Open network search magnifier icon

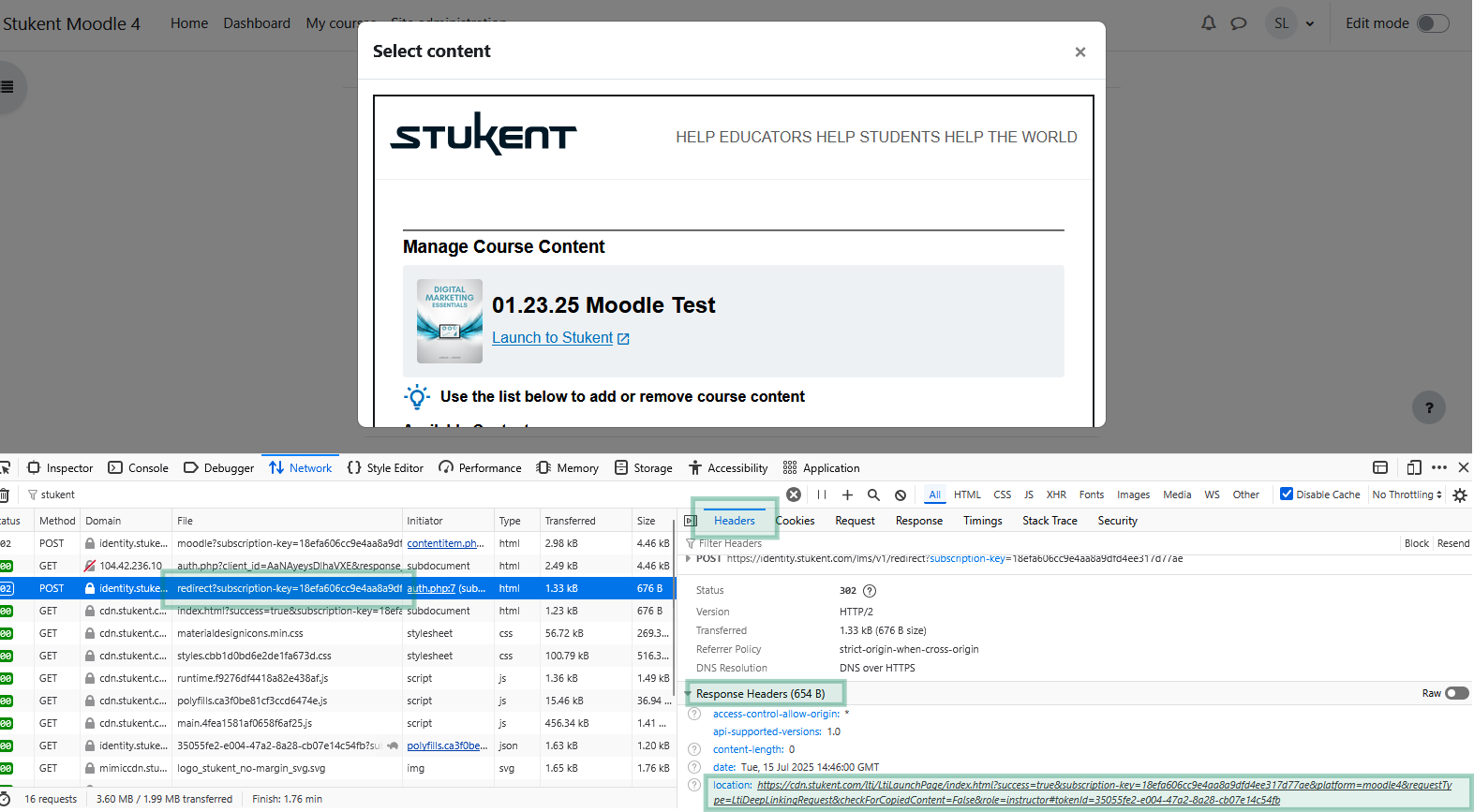pyautogui.click(x=873, y=495)
